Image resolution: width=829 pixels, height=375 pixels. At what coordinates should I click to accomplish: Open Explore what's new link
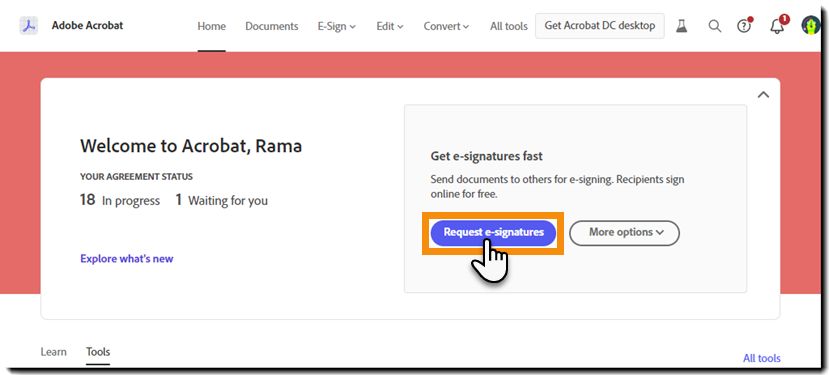point(127,259)
